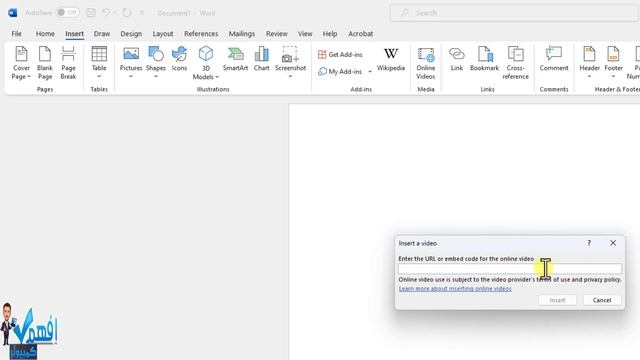Close the Insert a video dialog
This screenshot has width=640, height=360.
(613, 243)
